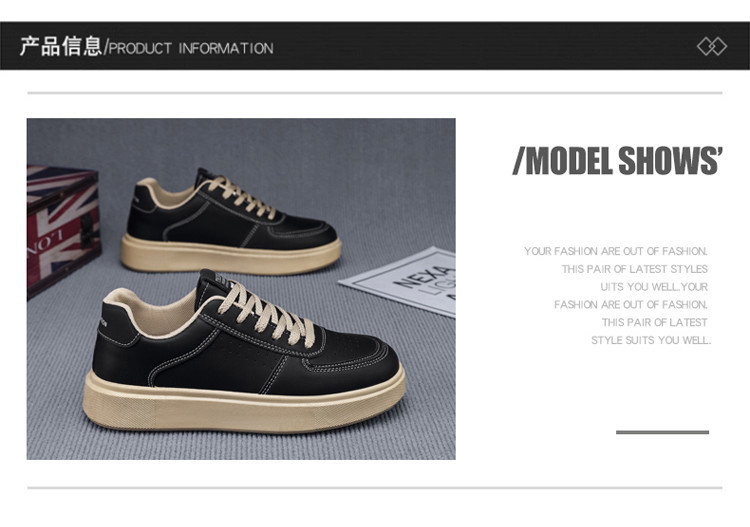Click the front black sneaker in photo
The width and height of the screenshot is (750, 527).
(x=244, y=354)
